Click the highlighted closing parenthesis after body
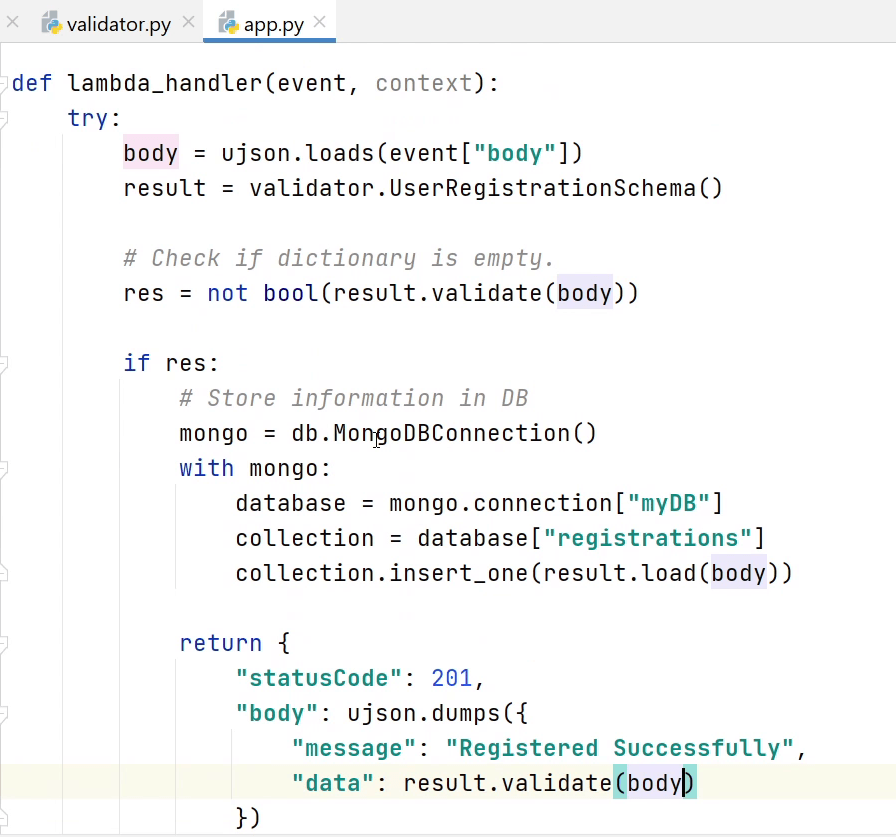 (689, 783)
